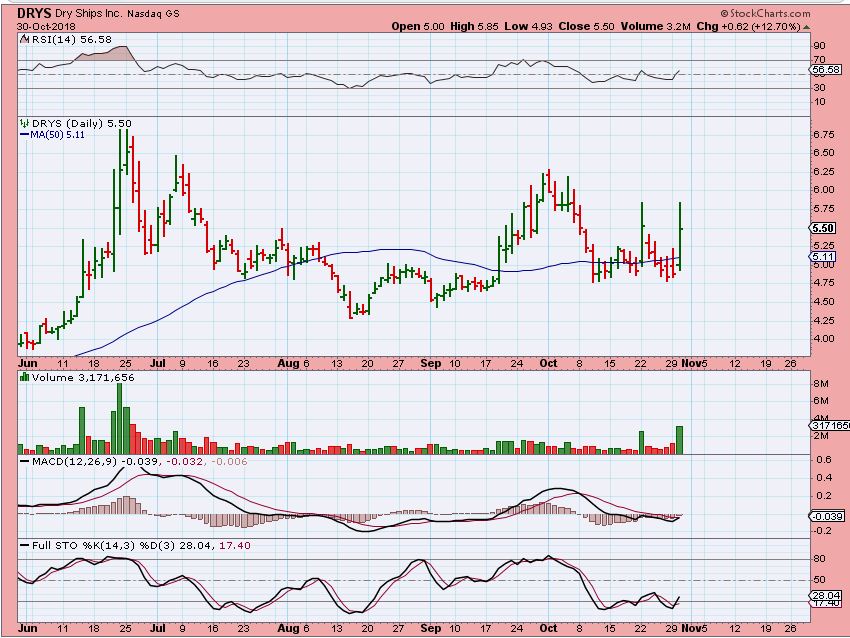Click the 30-Oct-2018 date label

click(47, 26)
